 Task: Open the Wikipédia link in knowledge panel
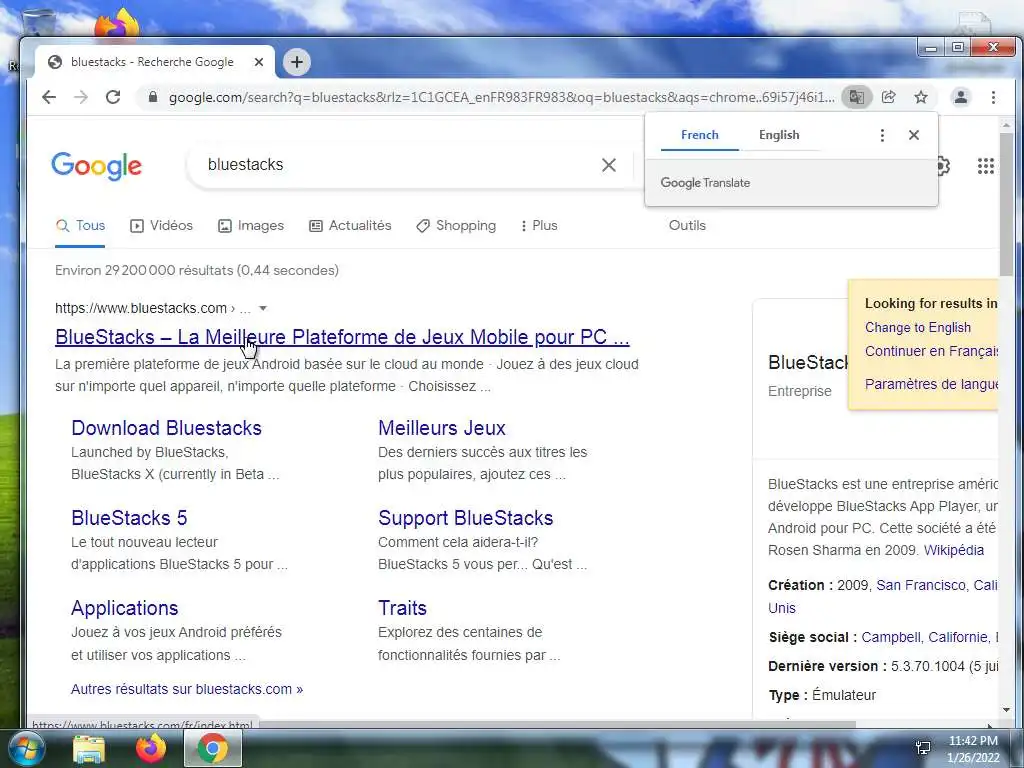pyautogui.click(x=953, y=551)
